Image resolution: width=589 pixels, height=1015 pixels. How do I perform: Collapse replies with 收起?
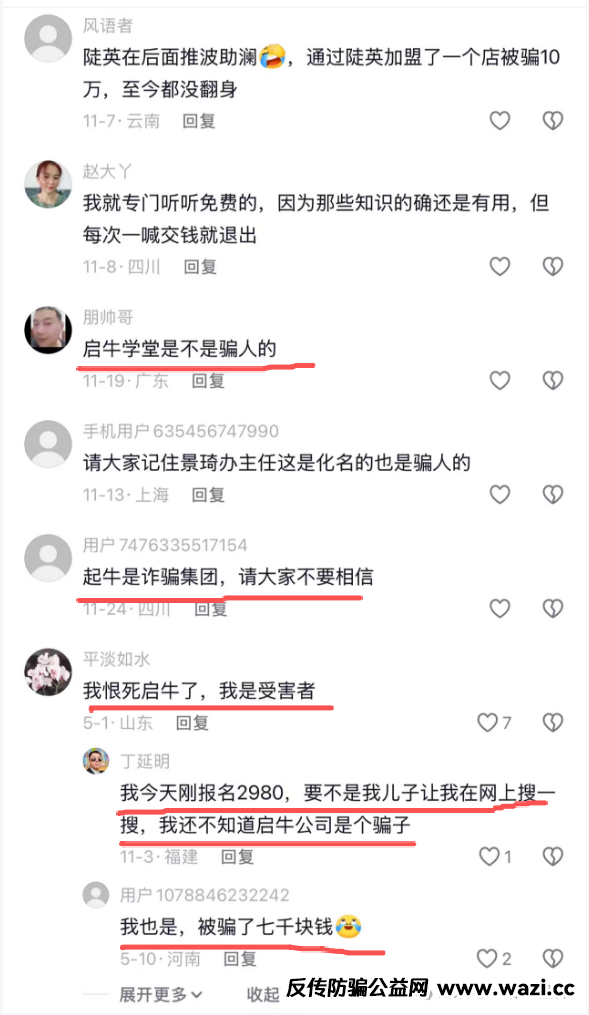(x=262, y=994)
